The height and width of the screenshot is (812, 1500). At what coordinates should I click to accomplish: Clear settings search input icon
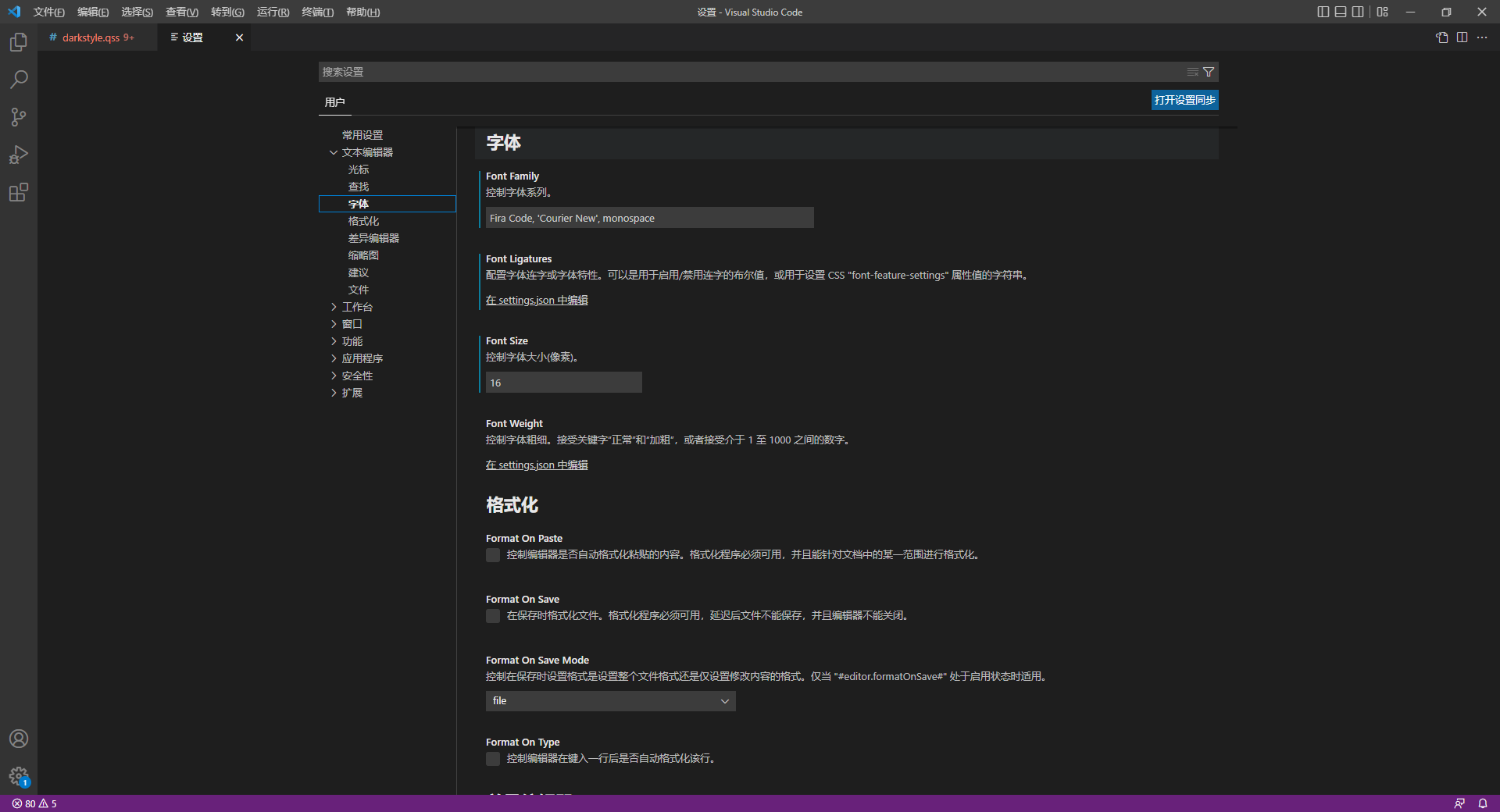pos(1192,72)
